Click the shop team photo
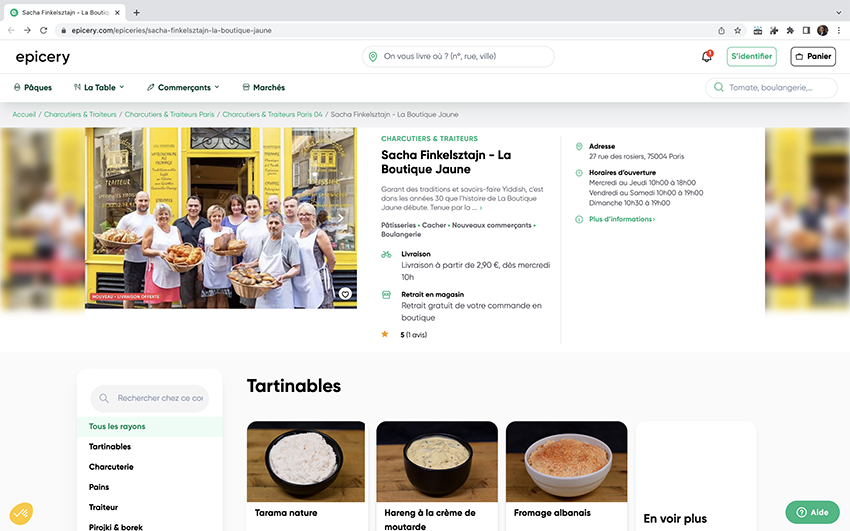Viewport: 850px width, 531px height. click(221, 218)
